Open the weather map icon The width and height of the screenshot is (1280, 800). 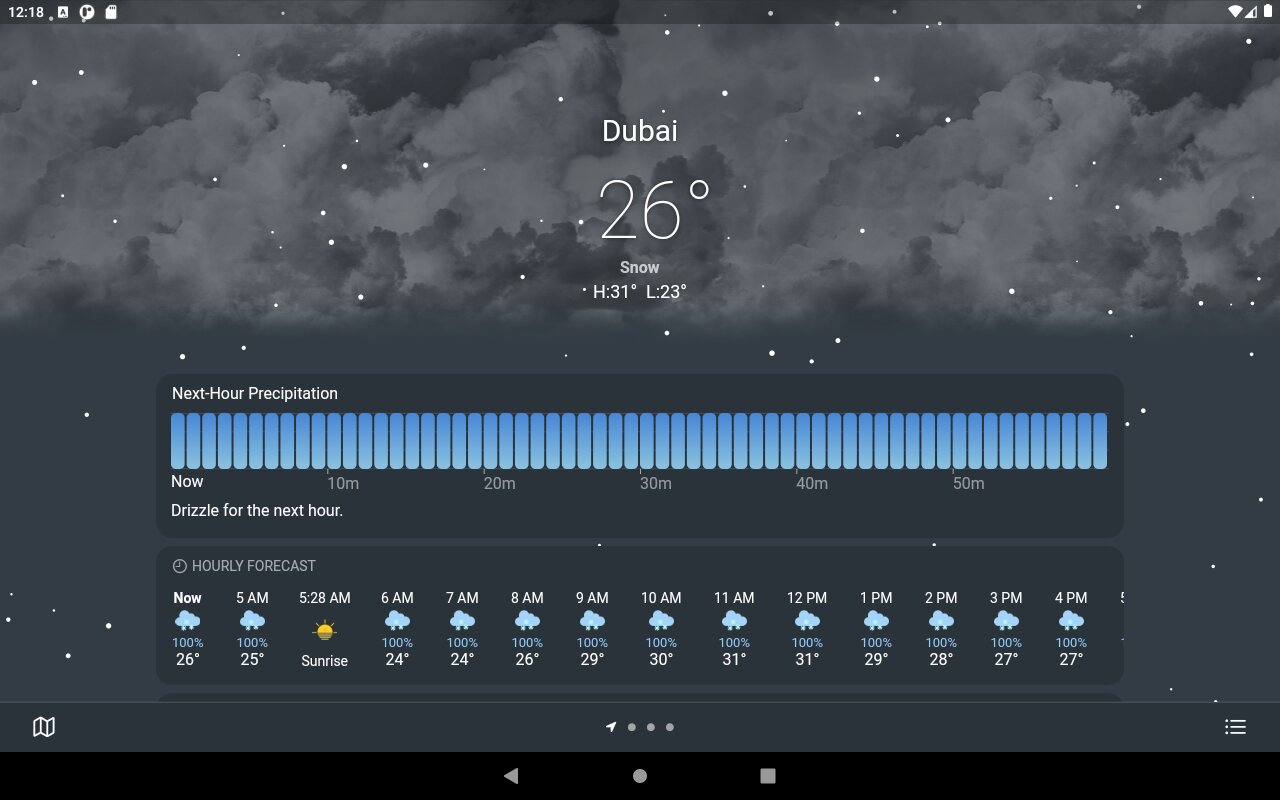[x=44, y=727]
